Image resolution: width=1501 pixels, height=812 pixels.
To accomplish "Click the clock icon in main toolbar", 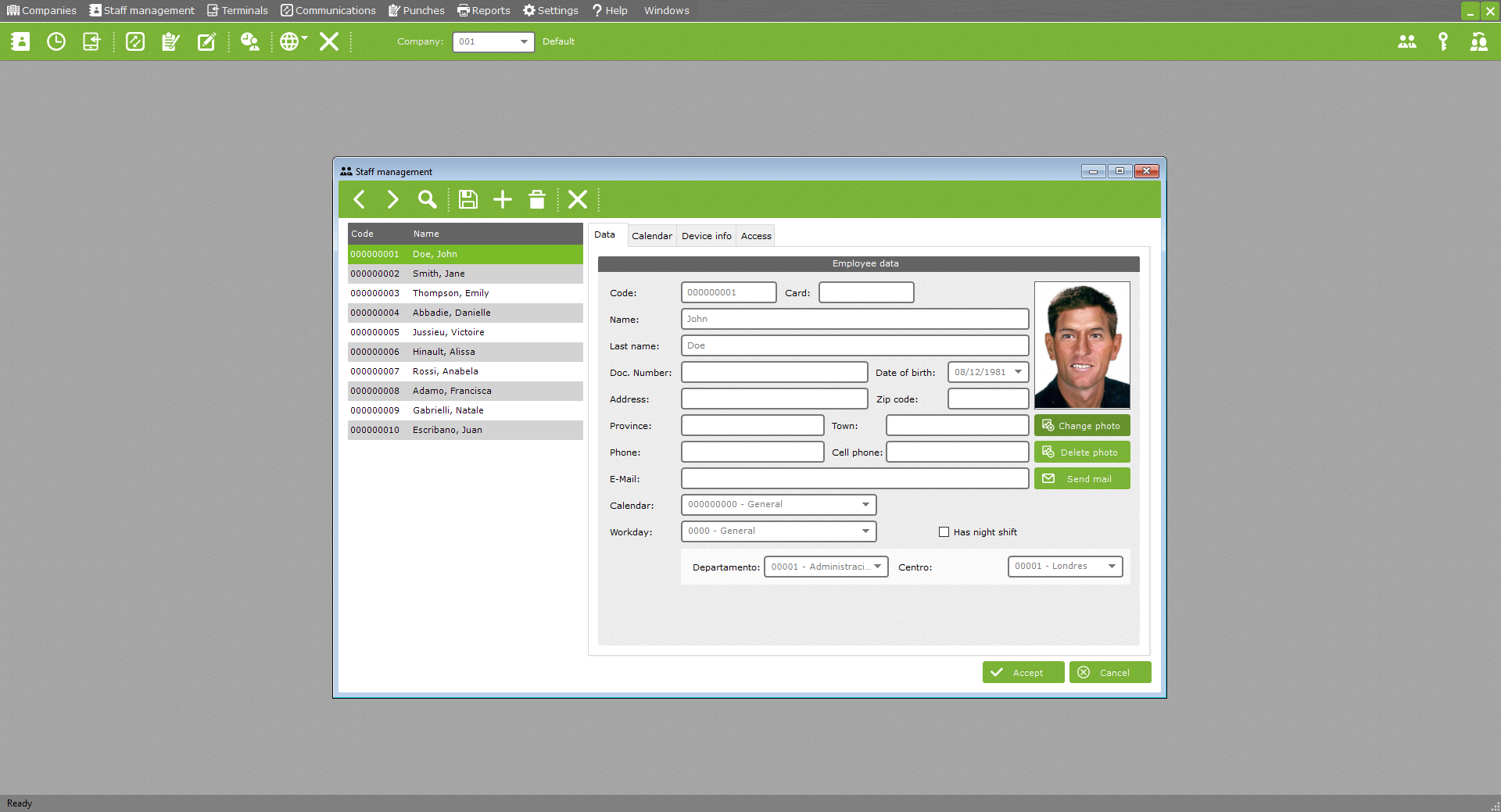I will 56,42.
